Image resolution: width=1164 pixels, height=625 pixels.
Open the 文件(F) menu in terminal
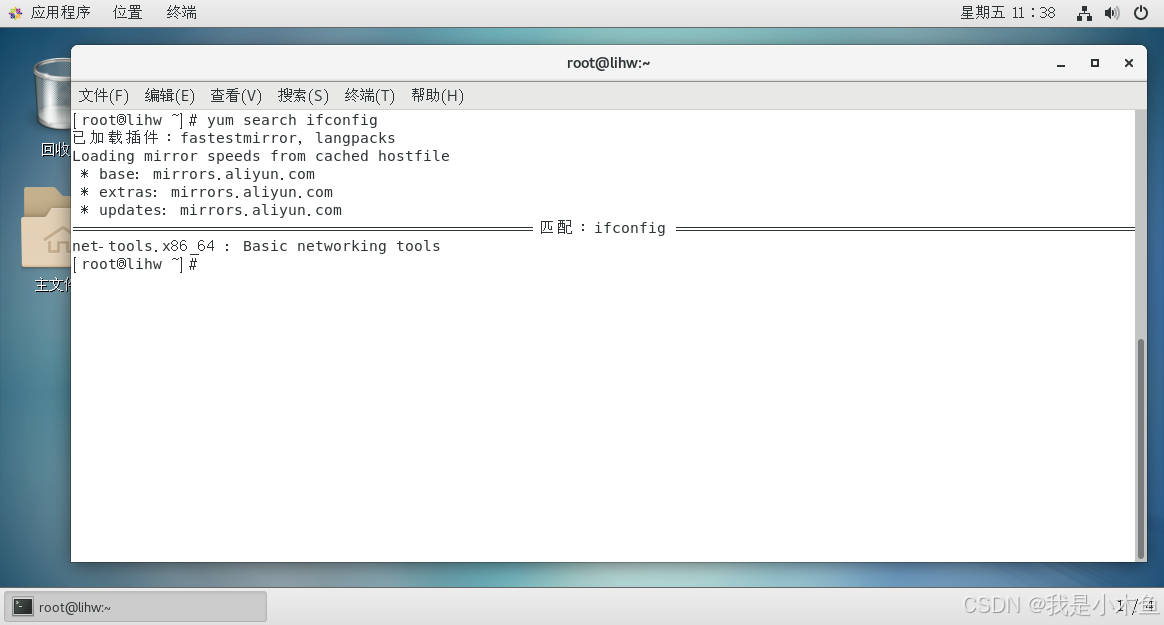click(103, 96)
